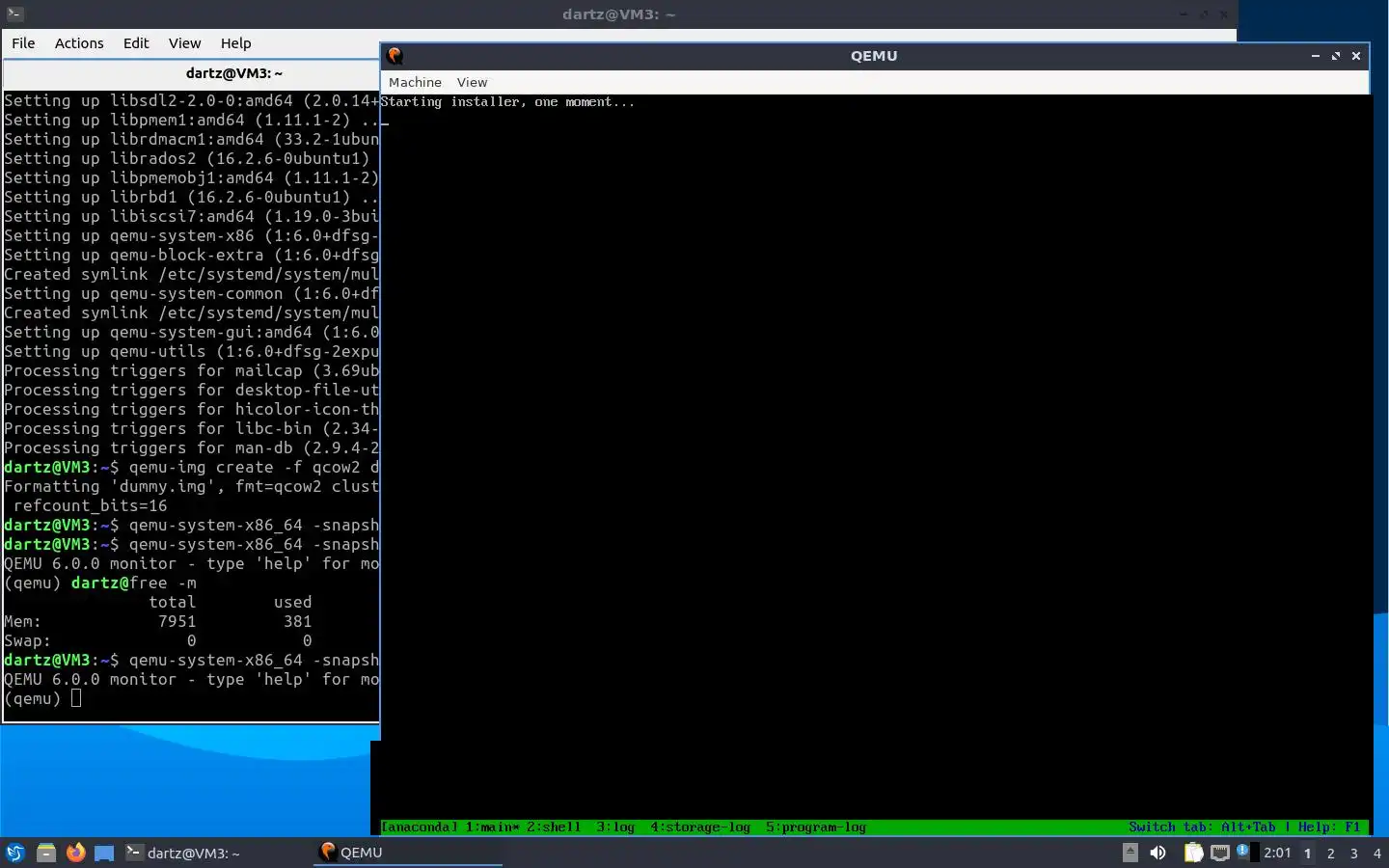1389x868 pixels.
Task: Switch to virtual desktop 1
Action: click(x=1308, y=853)
